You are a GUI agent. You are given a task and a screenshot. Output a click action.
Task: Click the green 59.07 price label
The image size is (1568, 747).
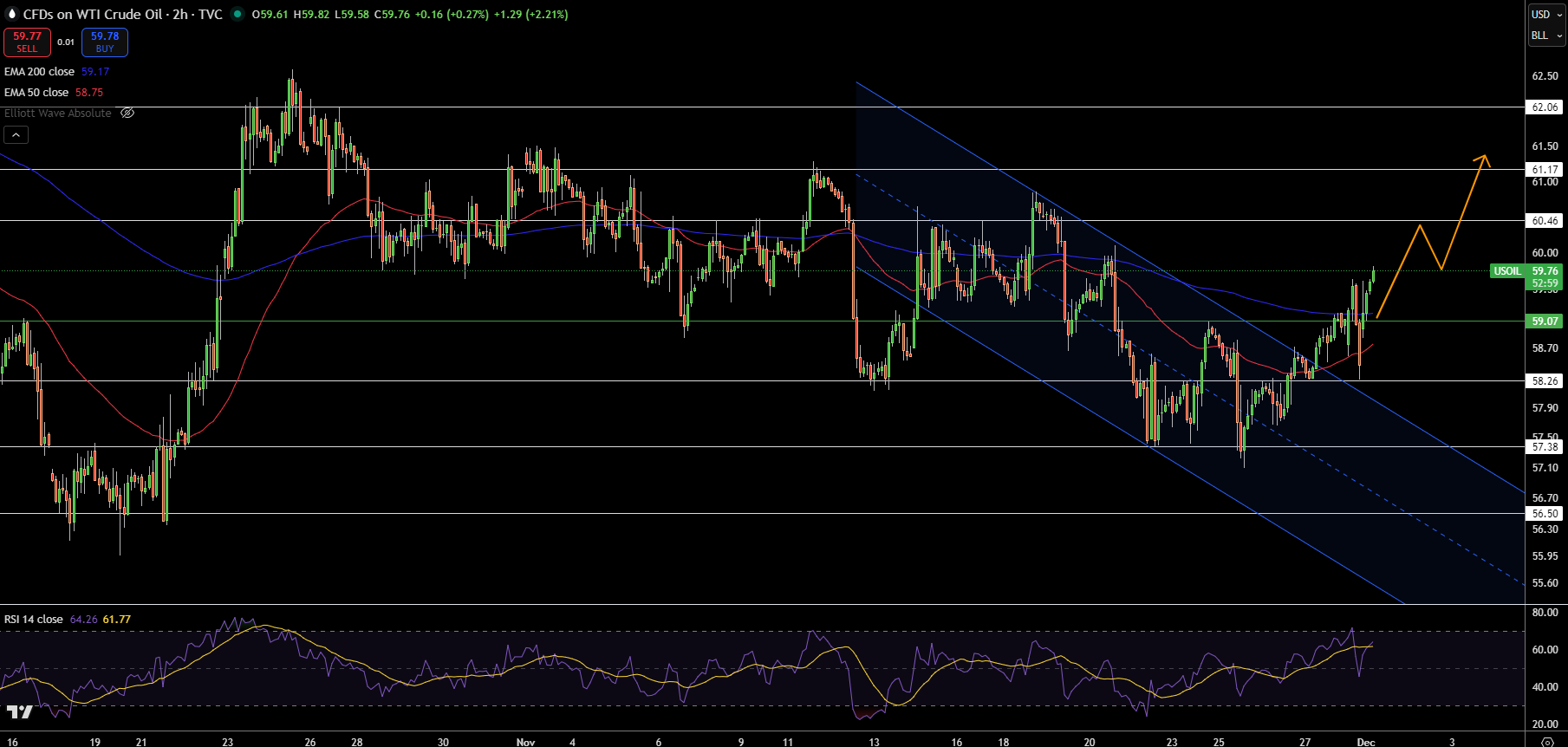coord(1545,322)
